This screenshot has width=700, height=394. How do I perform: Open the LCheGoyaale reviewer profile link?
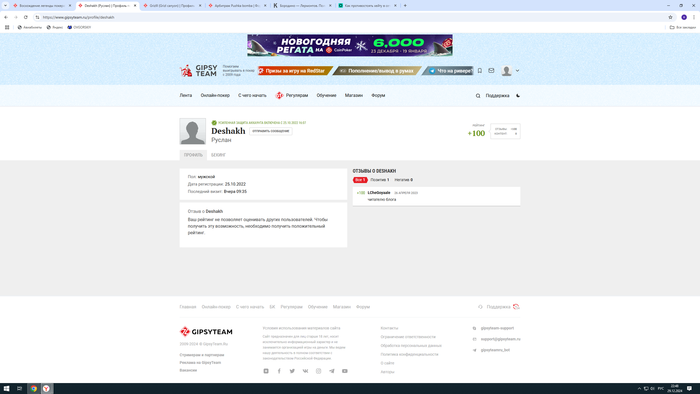(379, 193)
